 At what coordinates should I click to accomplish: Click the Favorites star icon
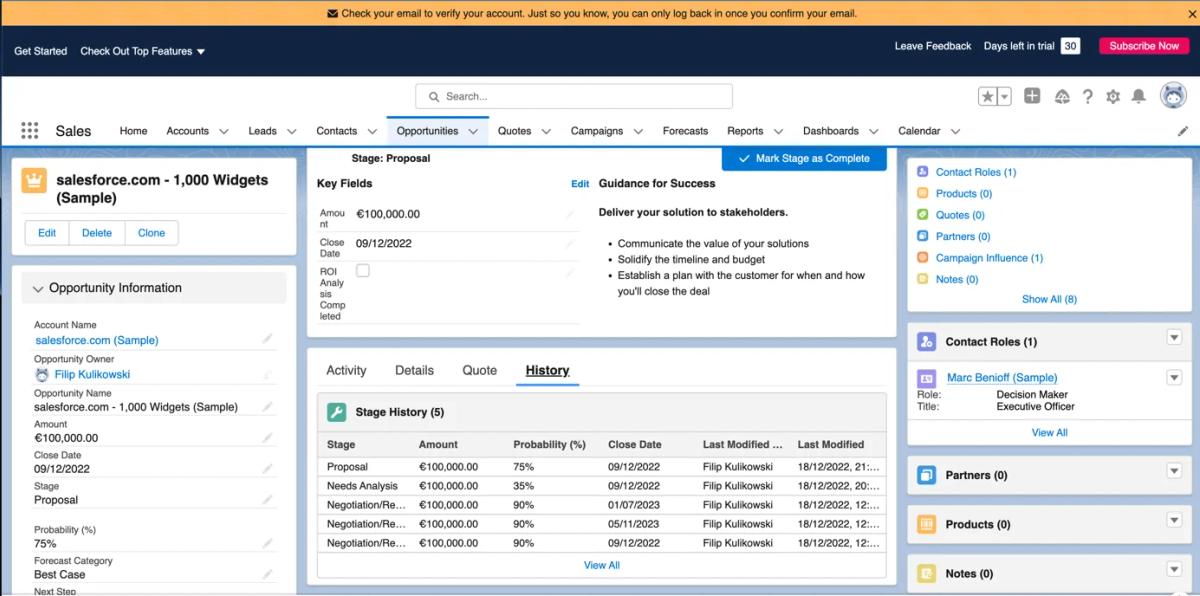(x=988, y=97)
